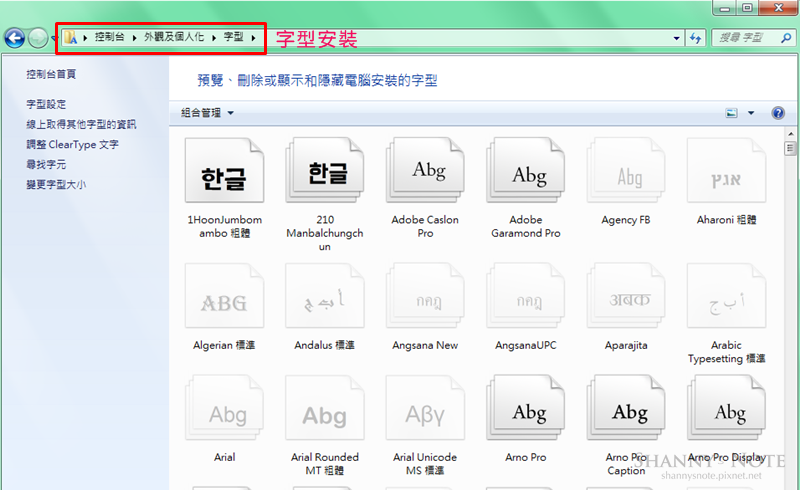The image size is (800, 490).
Task: Click the change view icon button
Action: (x=732, y=113)
